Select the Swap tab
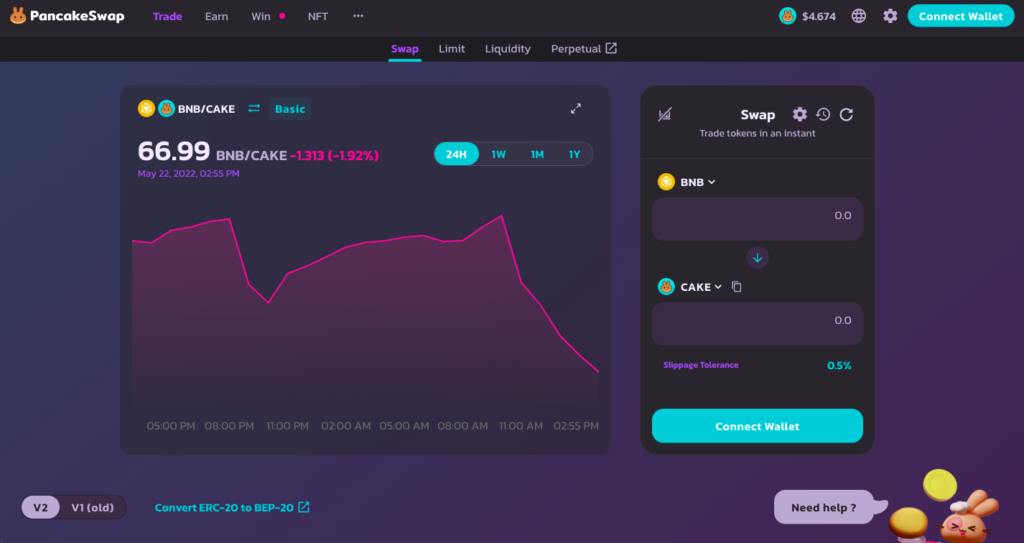 tap(404, 49)
